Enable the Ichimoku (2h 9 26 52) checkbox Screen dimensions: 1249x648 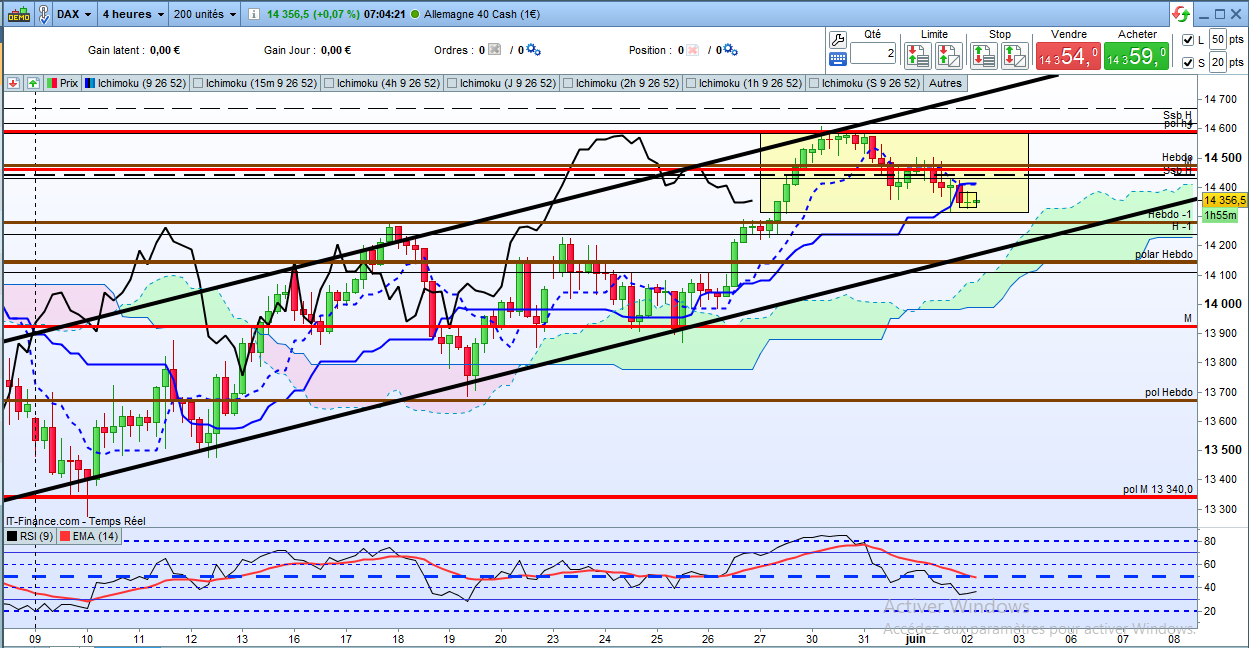click(567, 84)
